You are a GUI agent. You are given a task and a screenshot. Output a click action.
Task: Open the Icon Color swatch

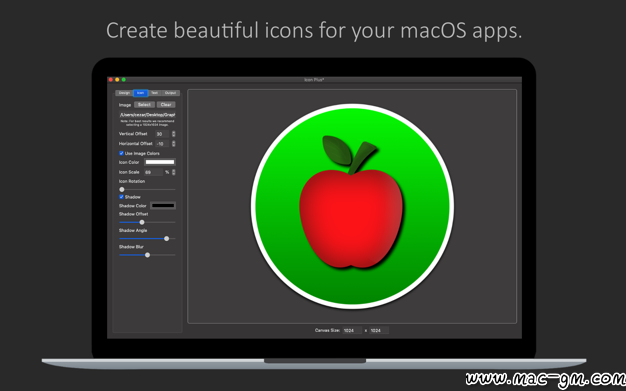[160, 162]
